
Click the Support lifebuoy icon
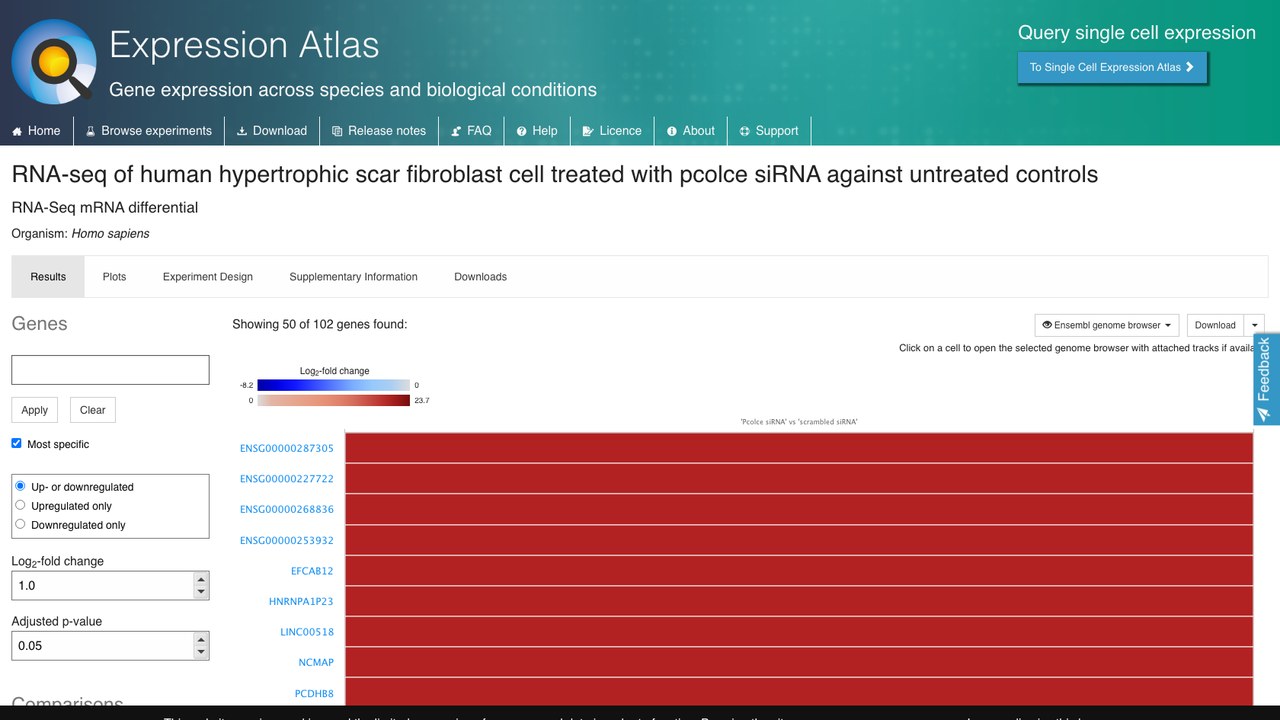coord(745,131)
